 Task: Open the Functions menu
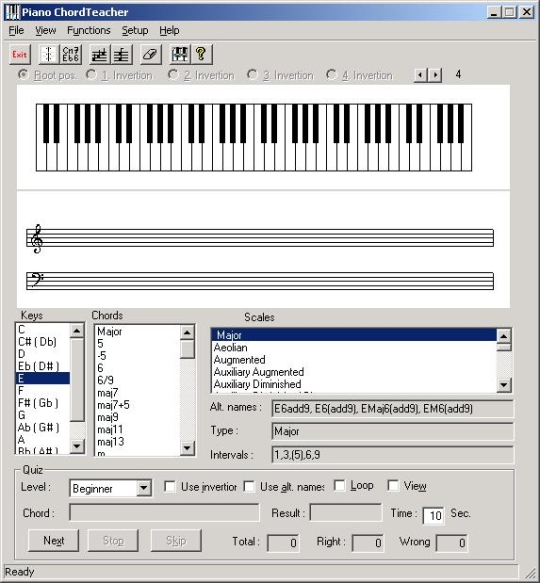coord(89,30)
